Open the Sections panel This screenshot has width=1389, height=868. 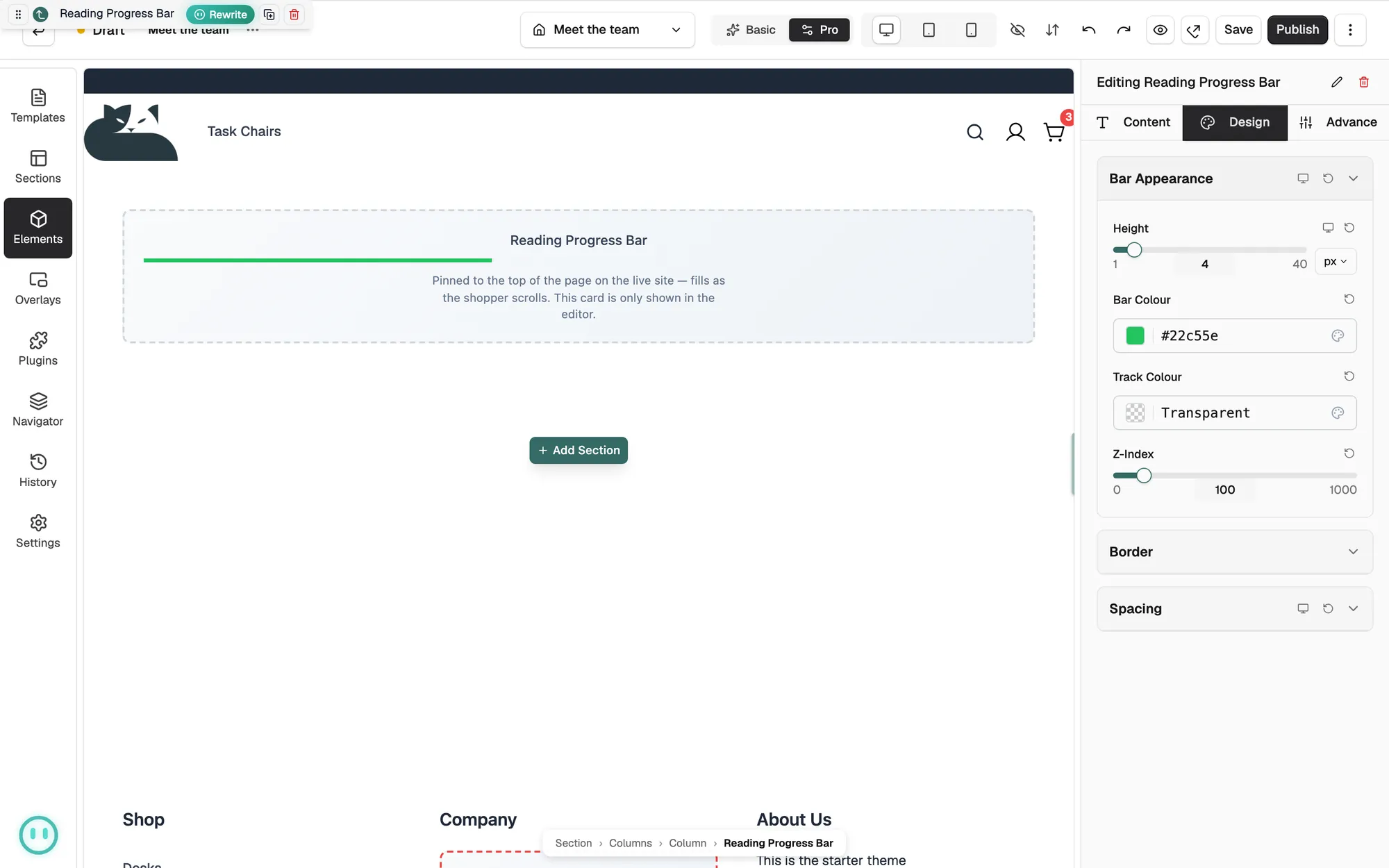pos(38,167)
